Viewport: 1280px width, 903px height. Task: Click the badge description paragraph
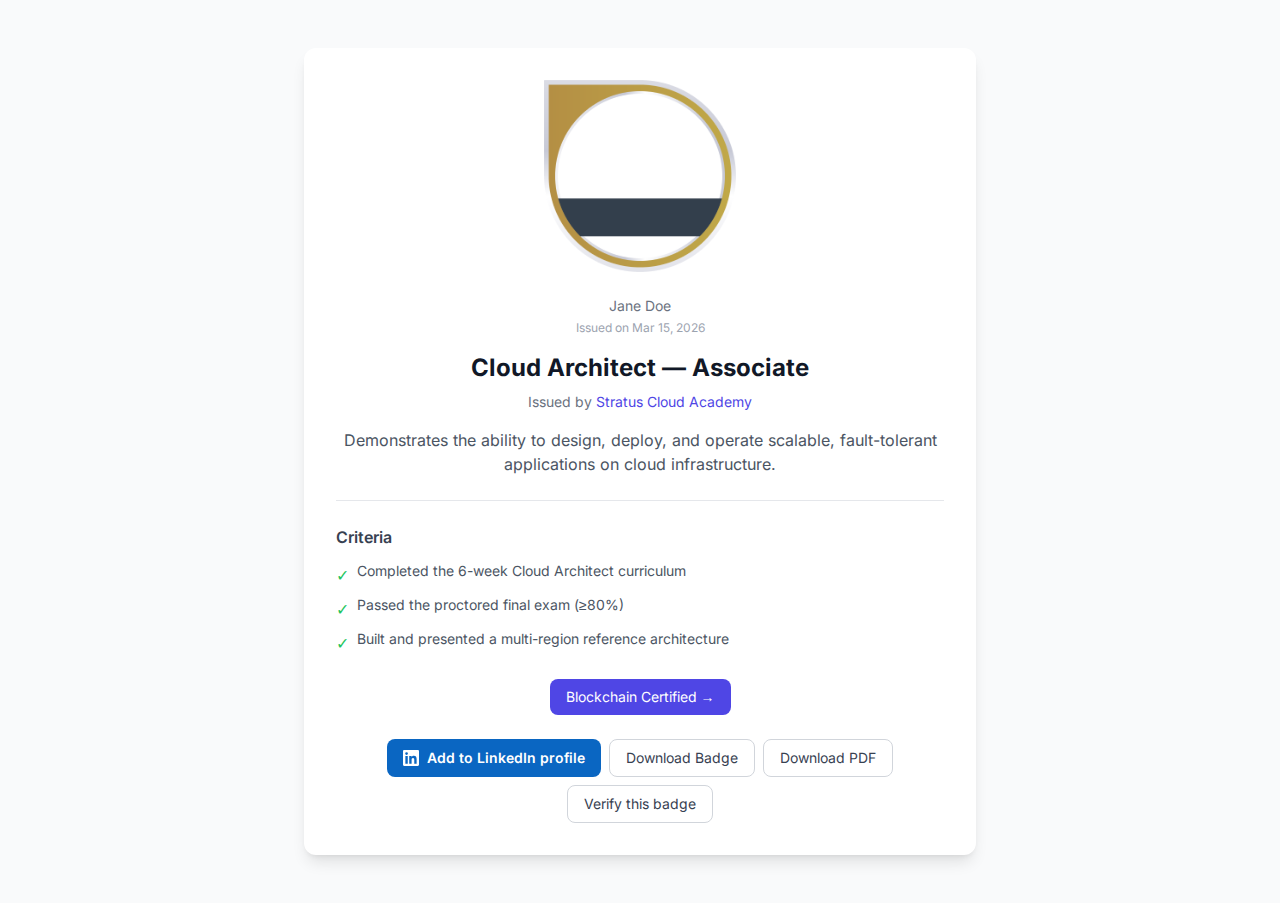click(x=640, y=452)
